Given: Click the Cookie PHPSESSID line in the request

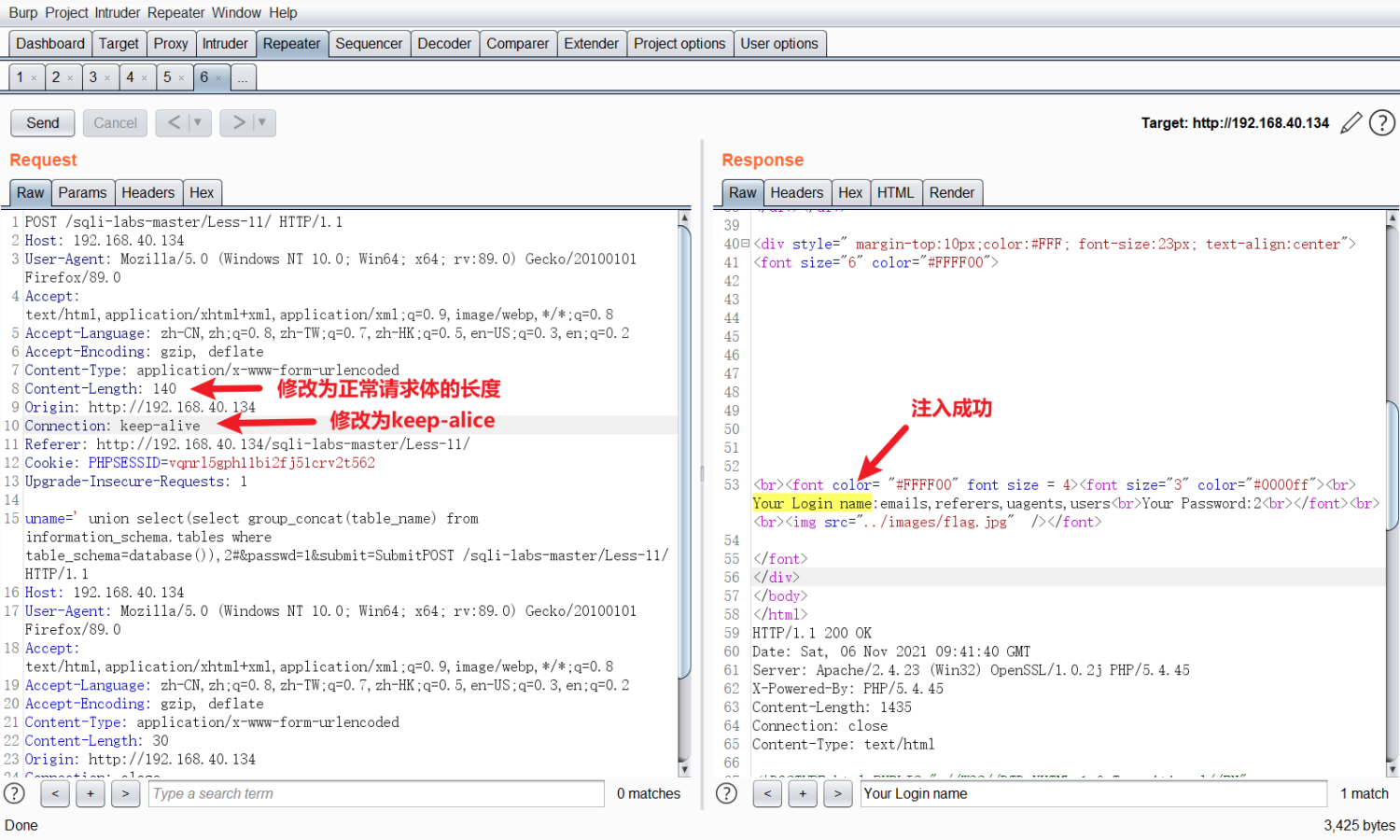Looking at the screenshot, I should click(200, 463).
